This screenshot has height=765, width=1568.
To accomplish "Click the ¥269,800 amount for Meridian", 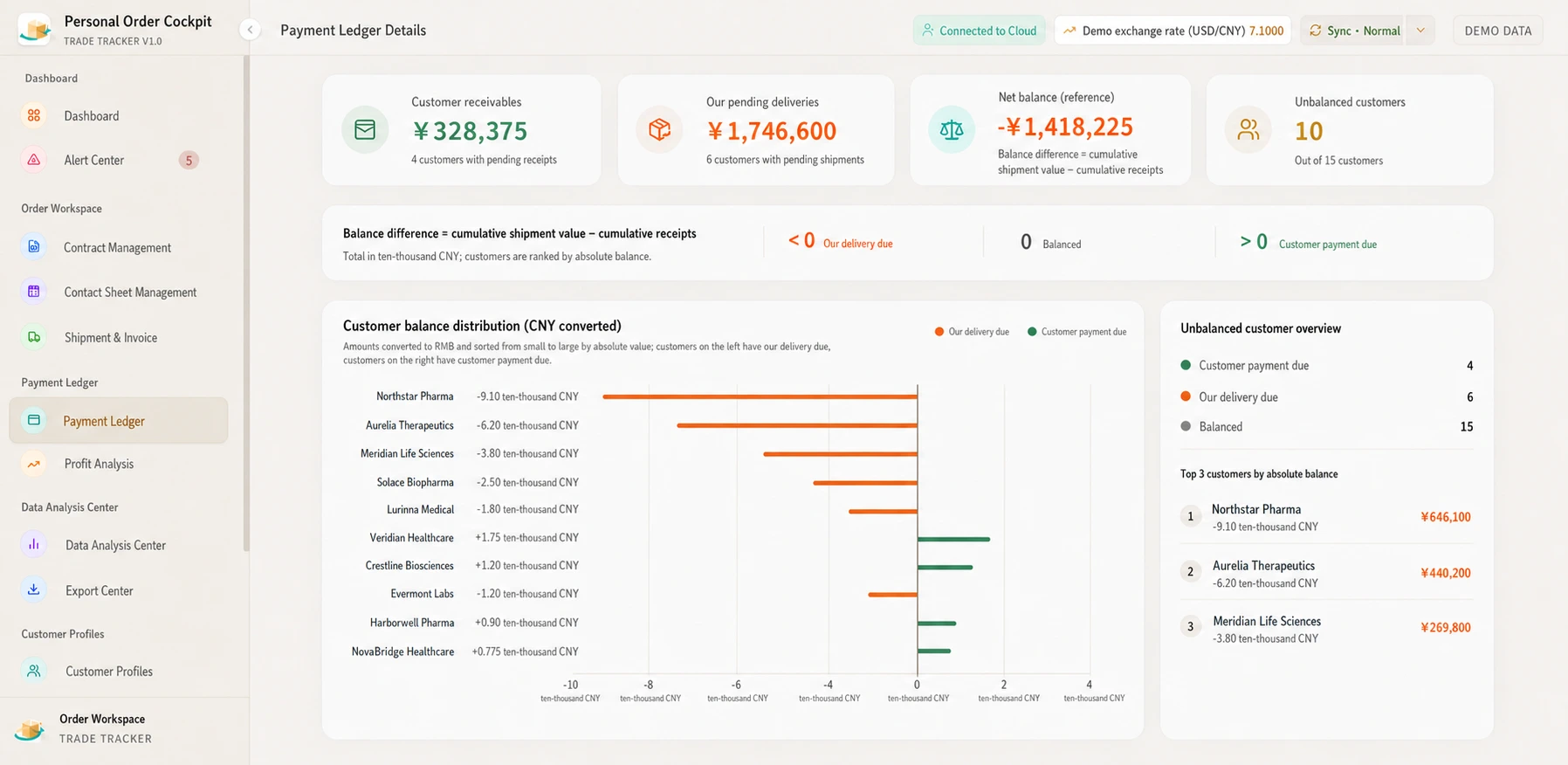I will pyautogui.click(x=1446, y=628).
